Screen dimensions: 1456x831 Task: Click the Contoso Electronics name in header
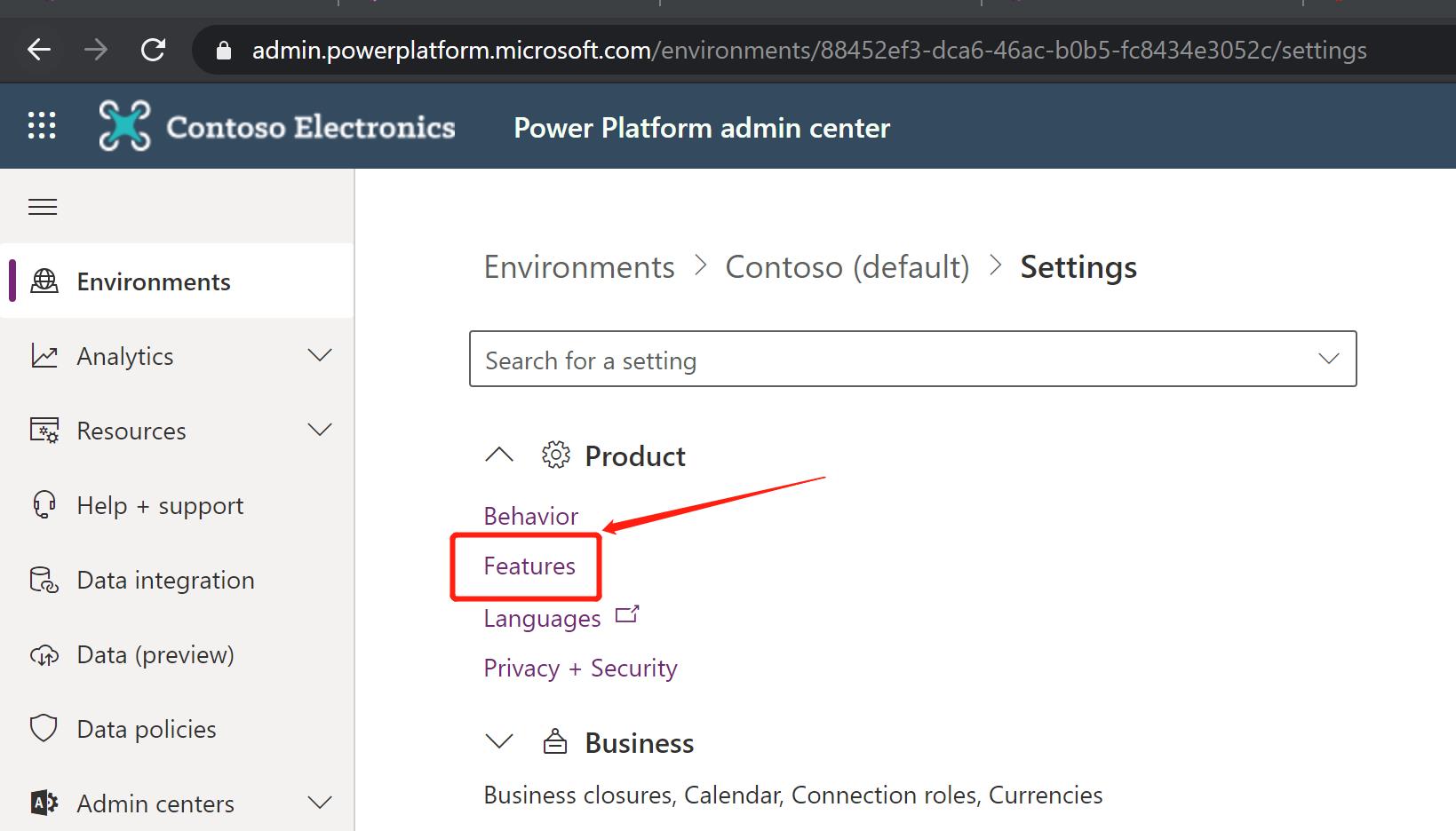(311, 127)
